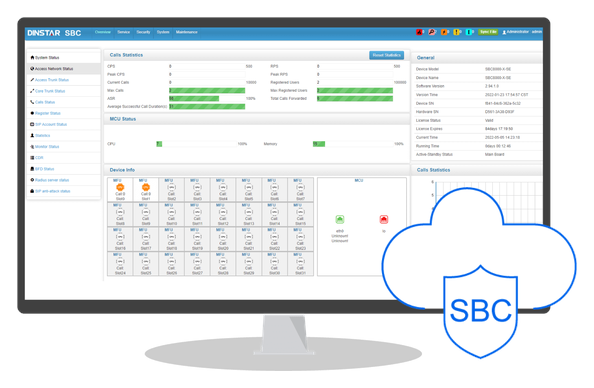The width and height of the screenshot is (594, 388).
Task: Click the MCU Status panel heading
Action: [x=123, y=119]
